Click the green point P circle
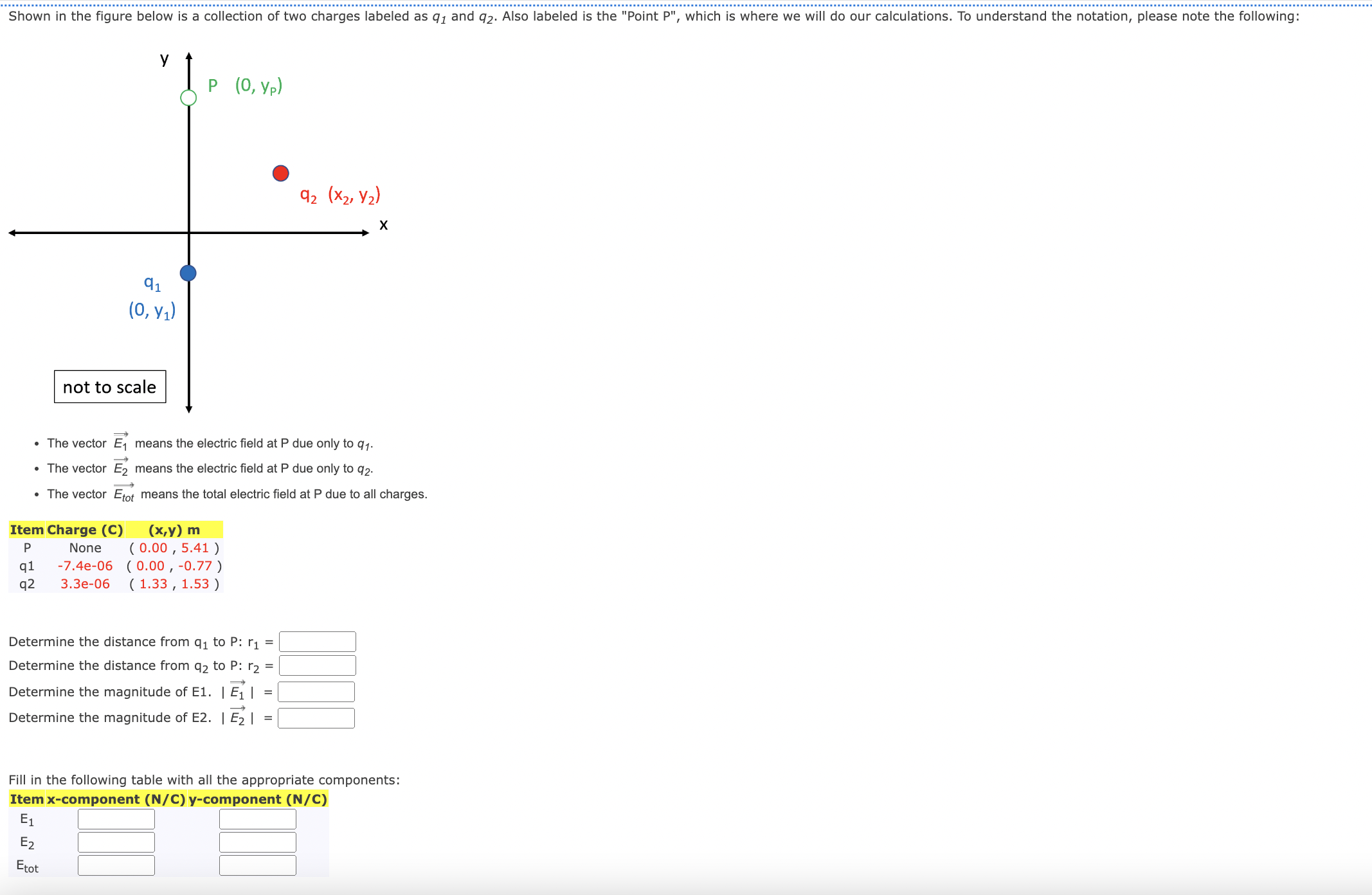 pos(188,98)
